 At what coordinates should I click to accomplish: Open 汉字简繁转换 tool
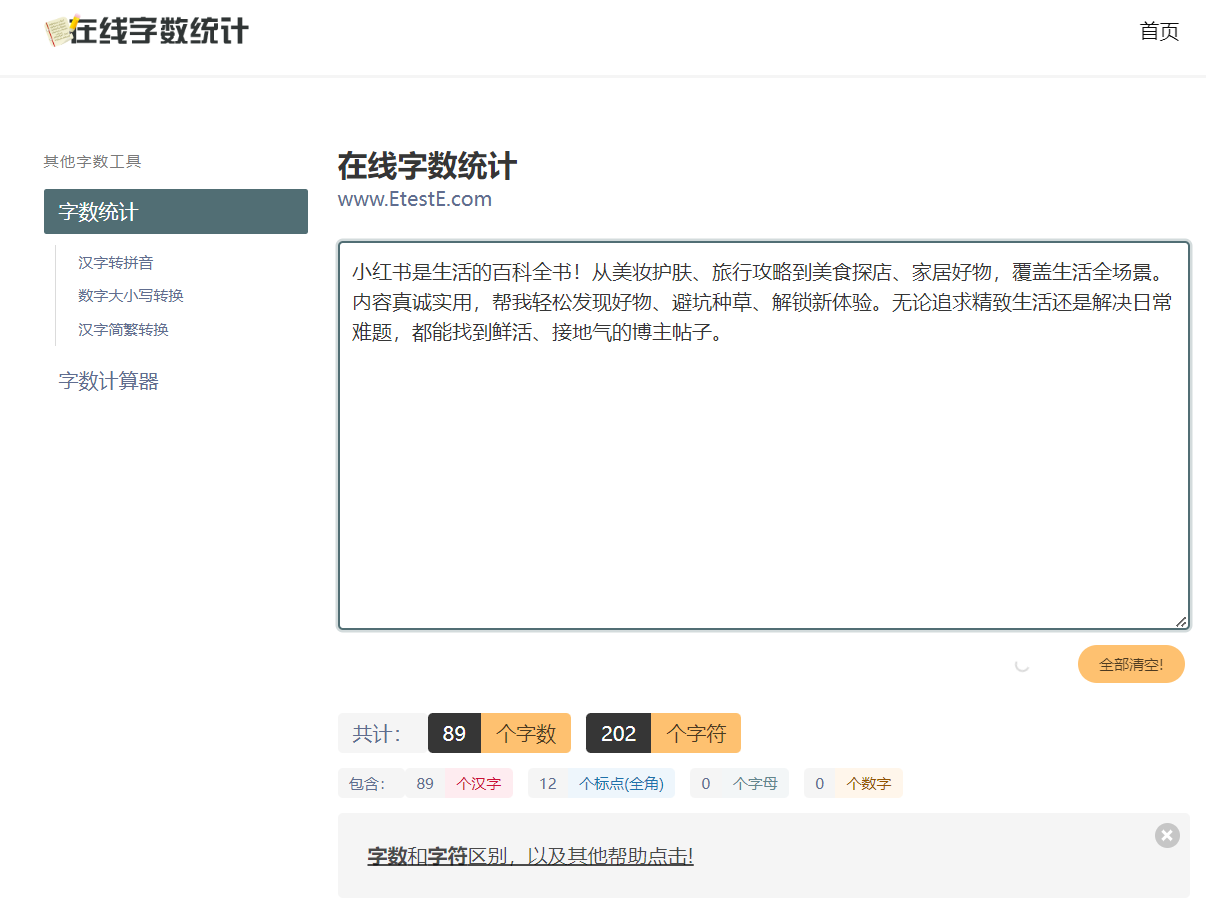tap(124, 329)
